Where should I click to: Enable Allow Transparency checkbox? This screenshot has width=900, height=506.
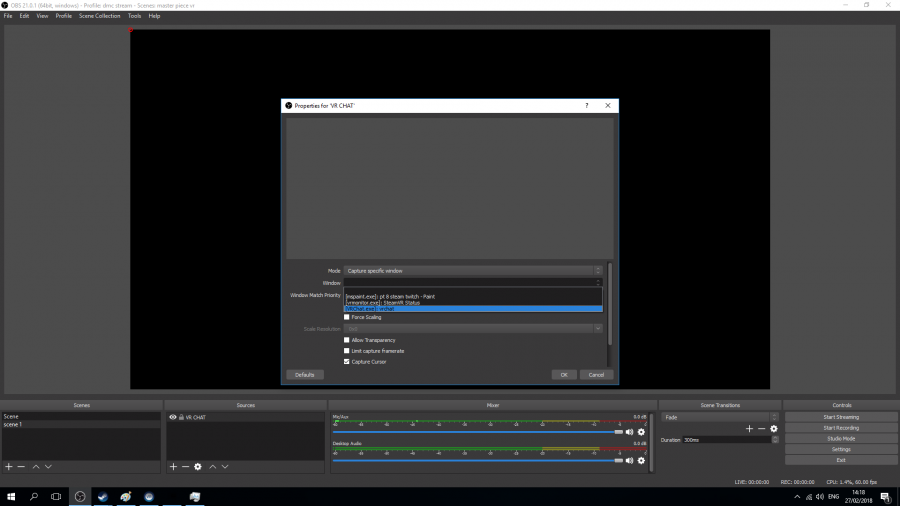[x=347, y=340]
